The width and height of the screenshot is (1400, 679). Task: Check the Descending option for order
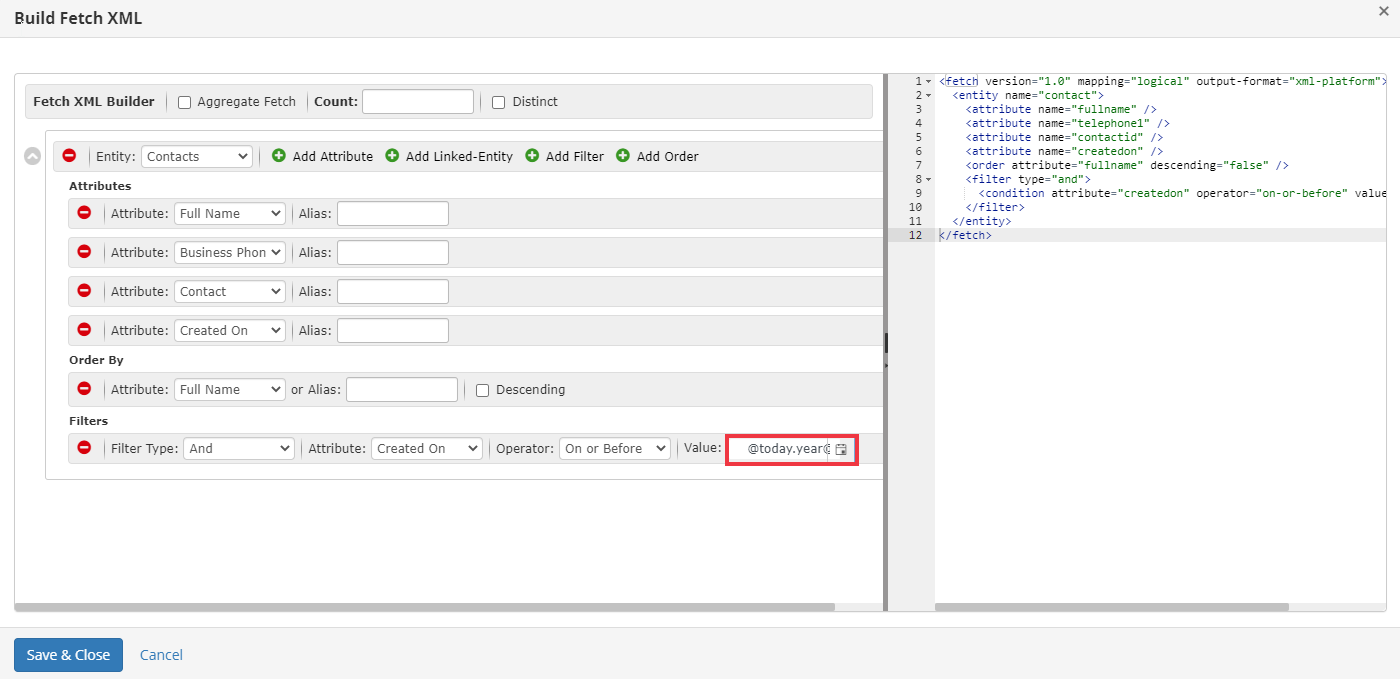coord(482,390)
